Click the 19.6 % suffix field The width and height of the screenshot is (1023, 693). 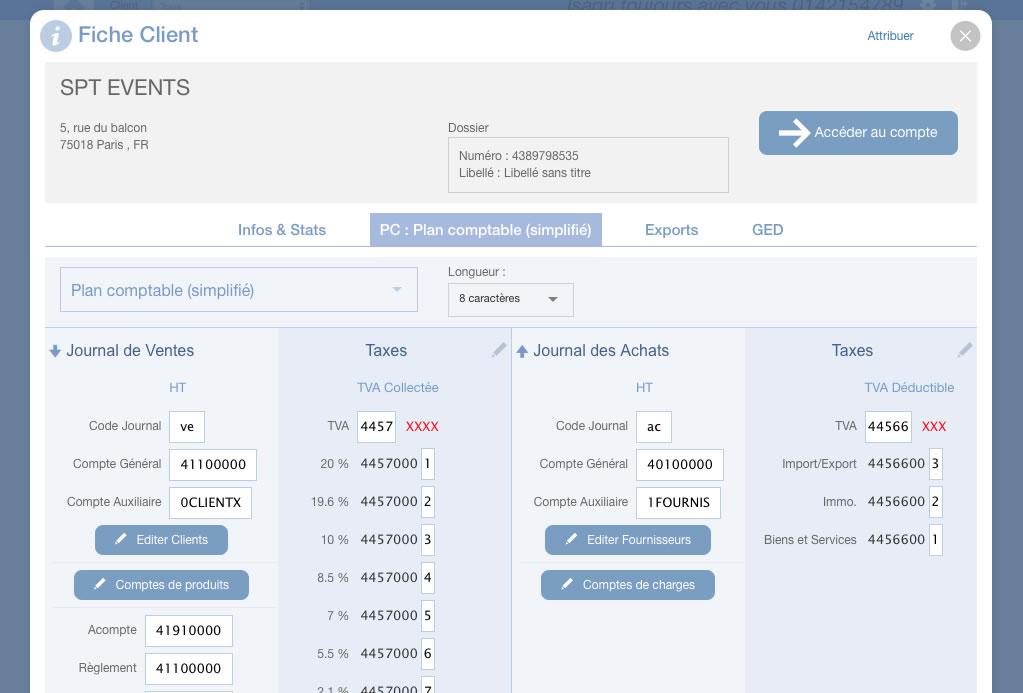pos(427,502)
